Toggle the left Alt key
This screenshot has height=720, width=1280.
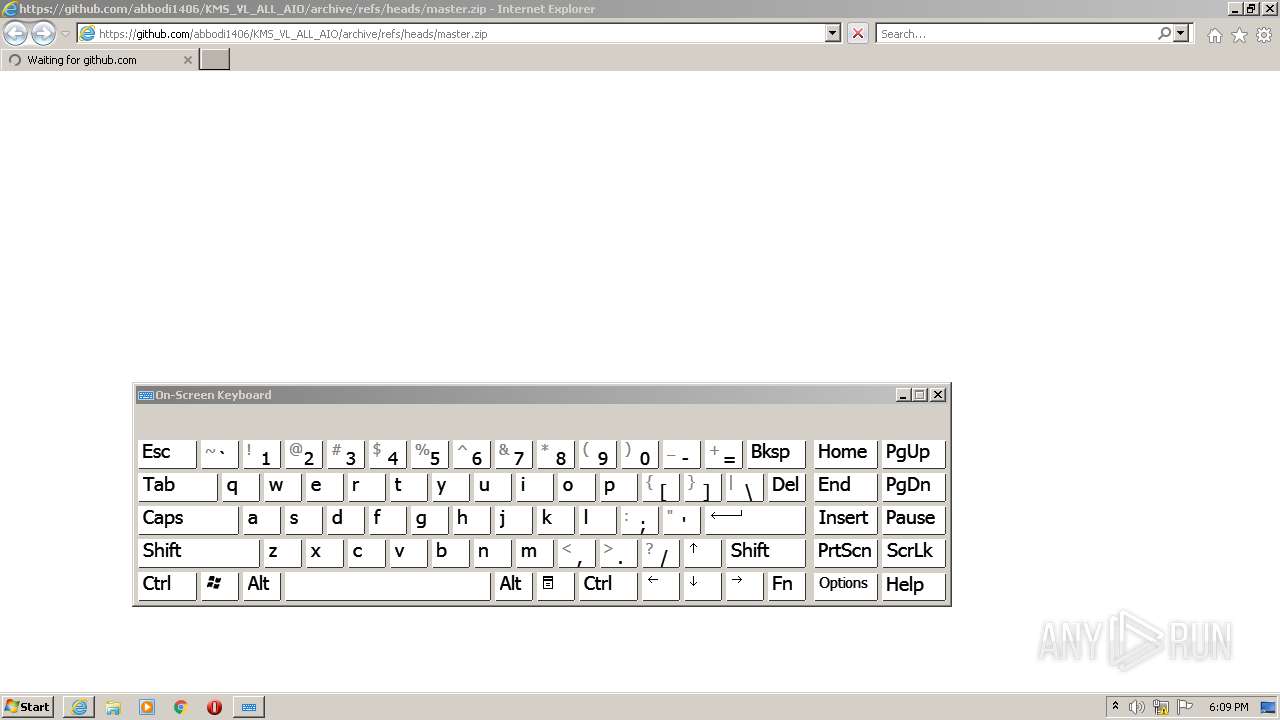pyautogui.click(x=262, y=585)
